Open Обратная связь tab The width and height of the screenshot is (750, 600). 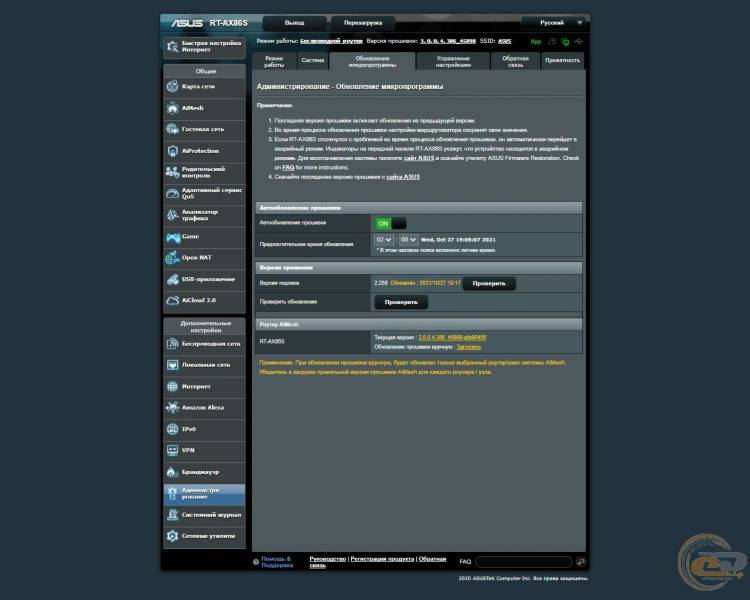[515, 61]
